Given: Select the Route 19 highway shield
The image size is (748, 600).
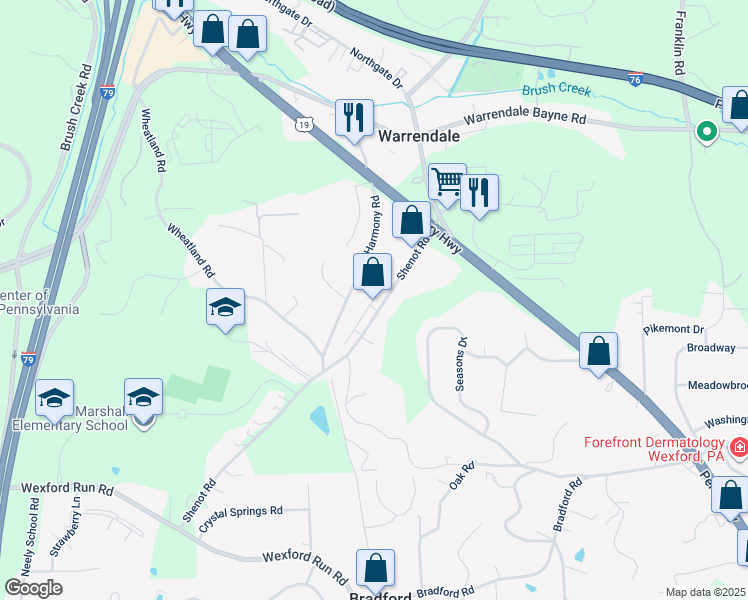Looking at the screenshot, I should point(304,125).
